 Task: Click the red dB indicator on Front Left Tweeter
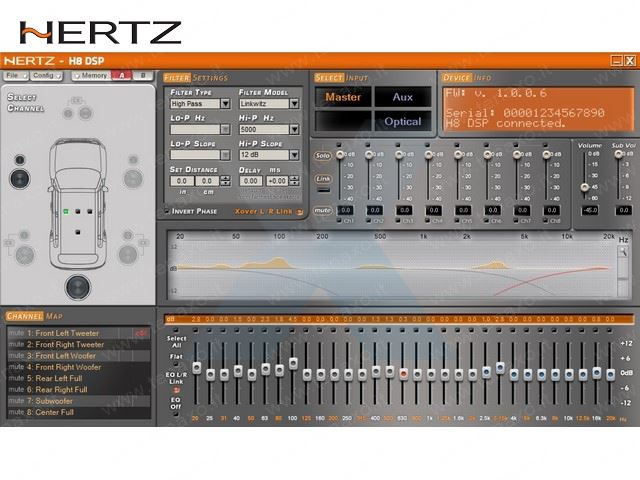(x=141, y=333)
